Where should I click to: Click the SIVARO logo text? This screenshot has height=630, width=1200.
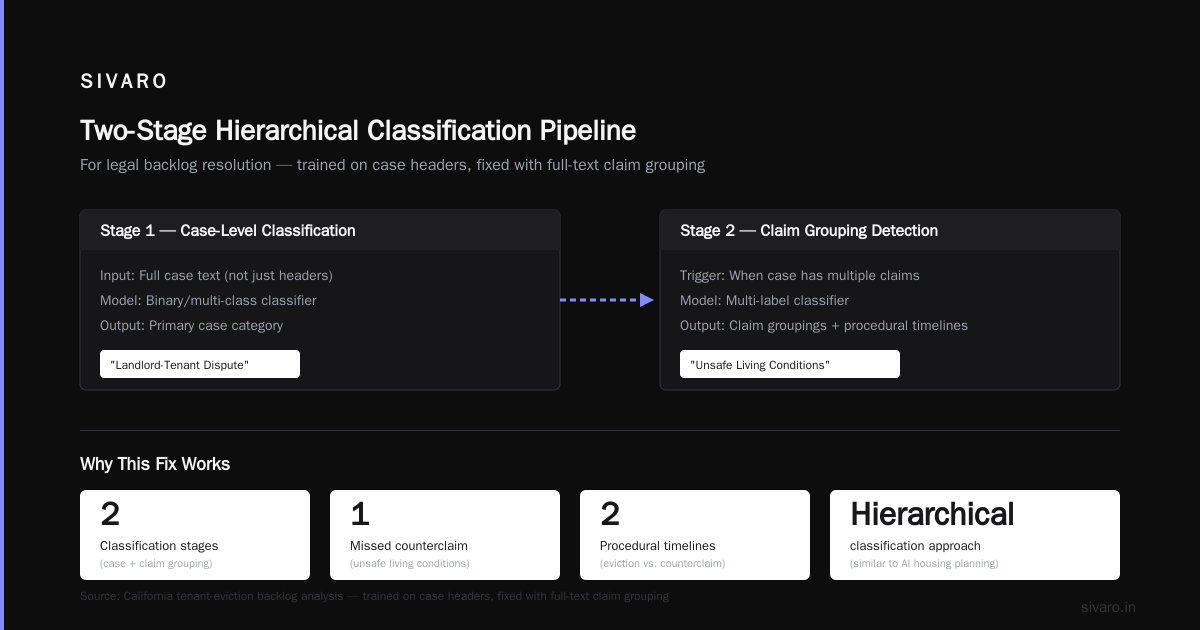(124, 82)
